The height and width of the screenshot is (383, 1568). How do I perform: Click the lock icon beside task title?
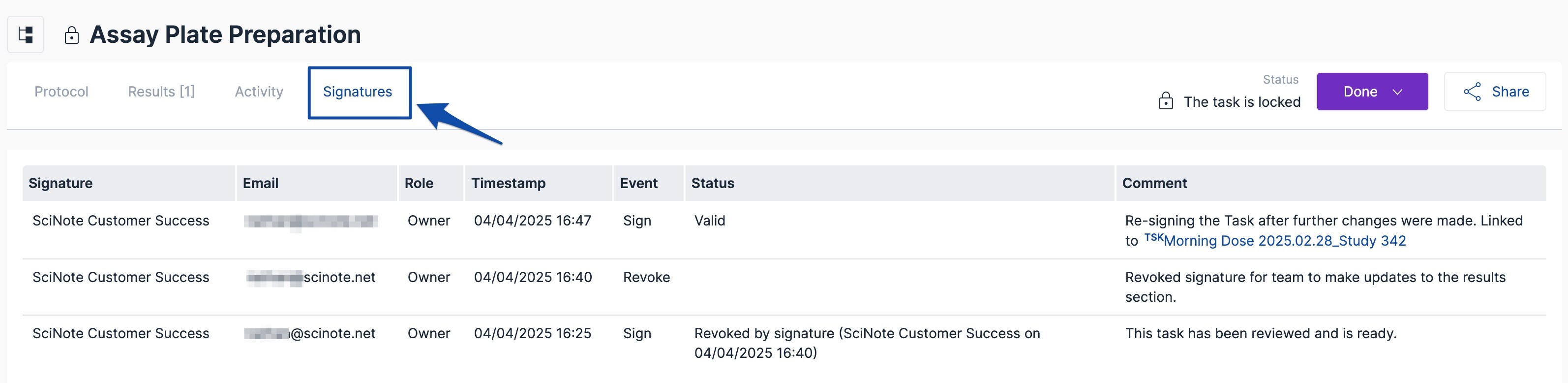pyautogui.click(x=72, y=35)
